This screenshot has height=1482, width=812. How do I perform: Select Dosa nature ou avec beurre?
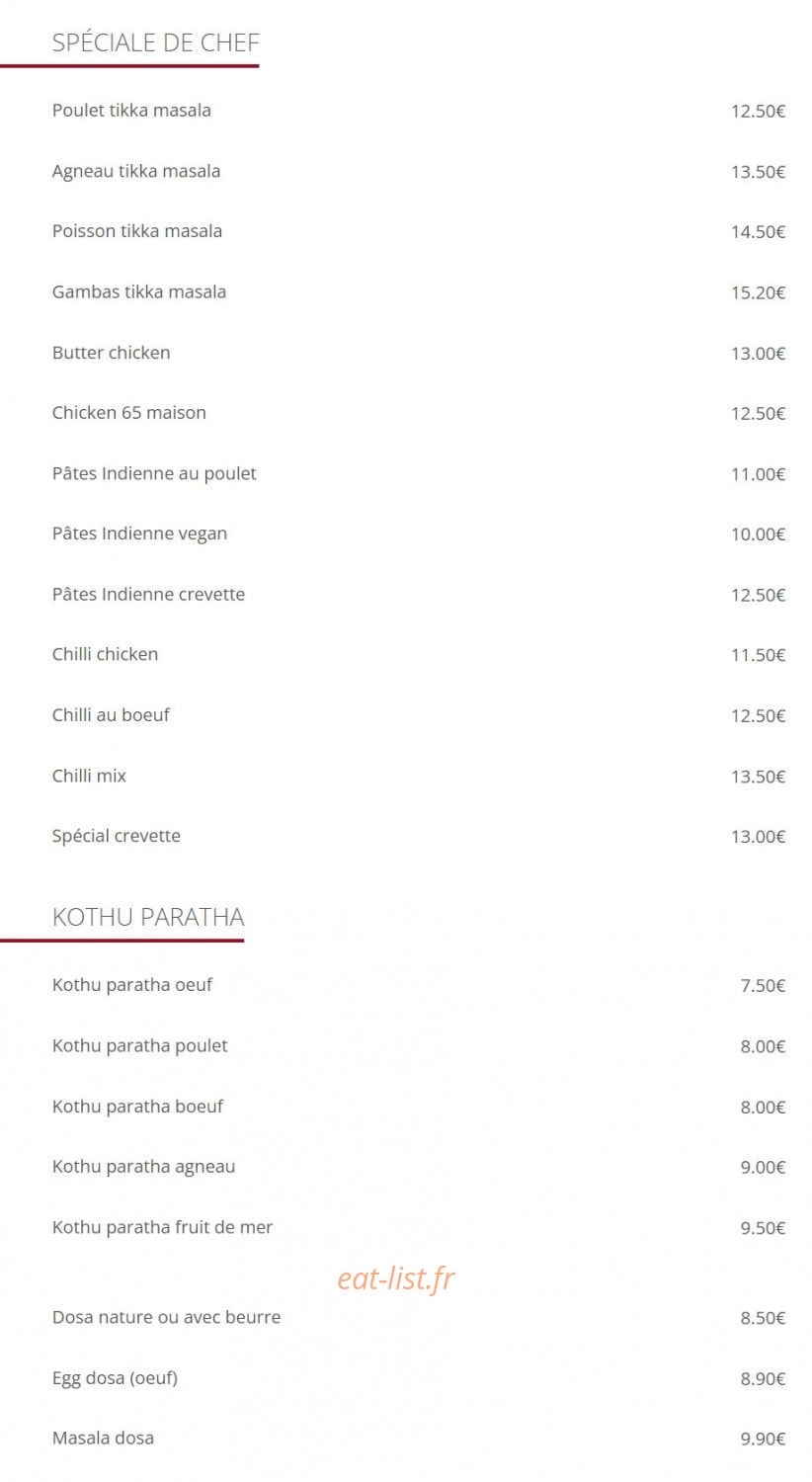pos(166,1317)
